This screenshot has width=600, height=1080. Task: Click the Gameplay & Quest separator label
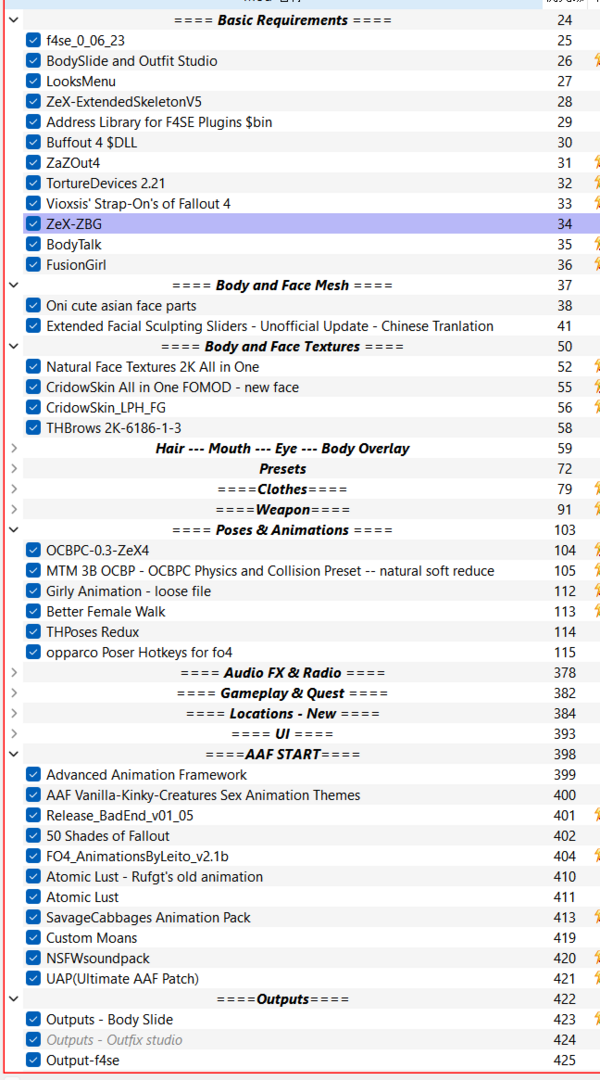click(282, 693)
